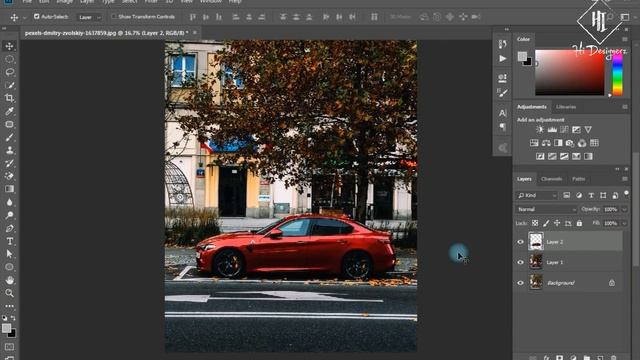Open the Auto-Select Layer dropdown
Screen dimensions: 640x360
[90, 17]
